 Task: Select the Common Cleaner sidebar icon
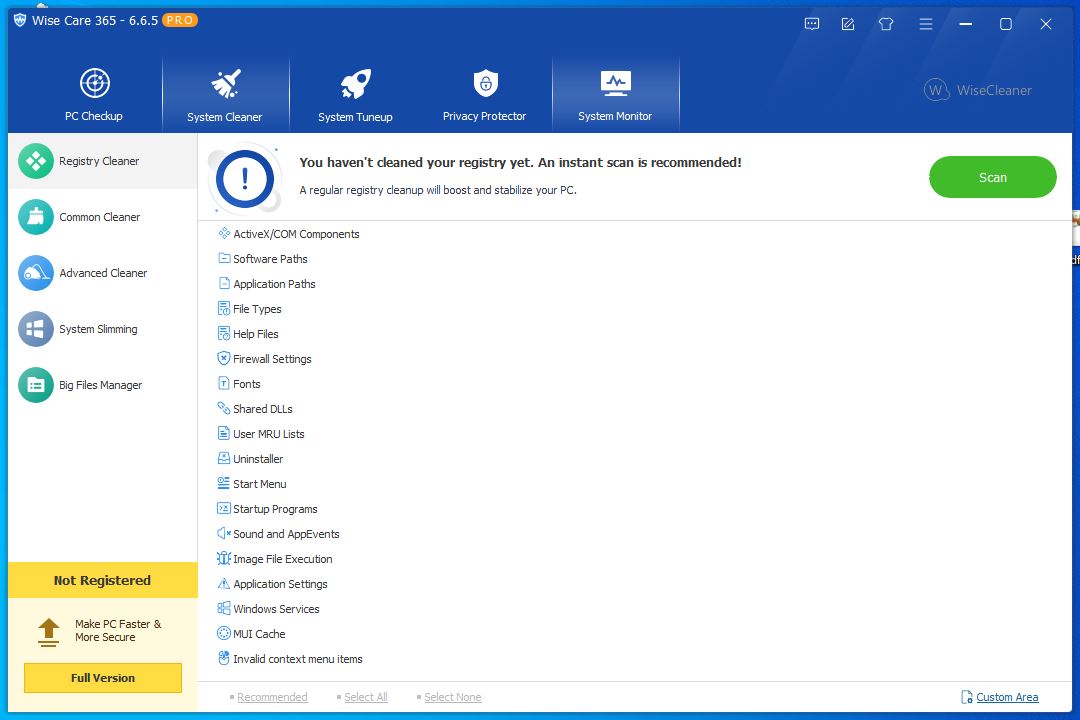coord(36,217)
